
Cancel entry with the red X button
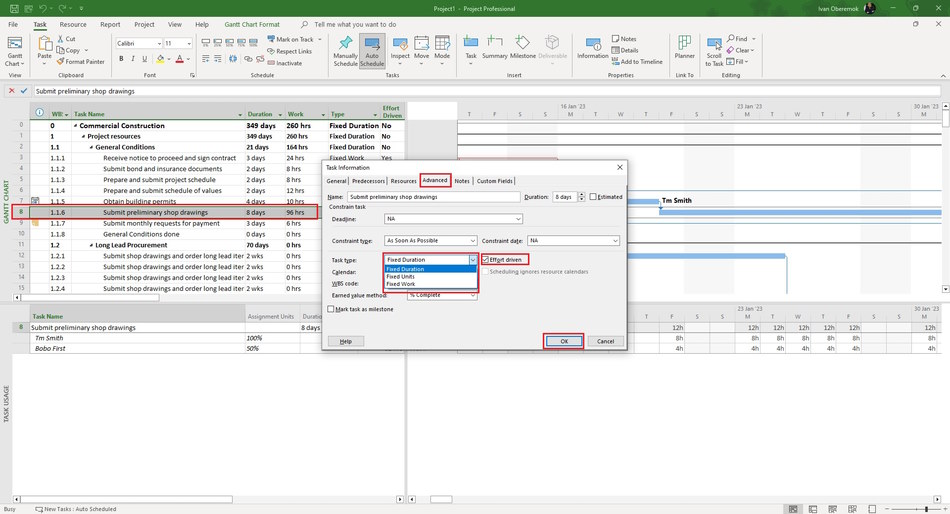12,91
